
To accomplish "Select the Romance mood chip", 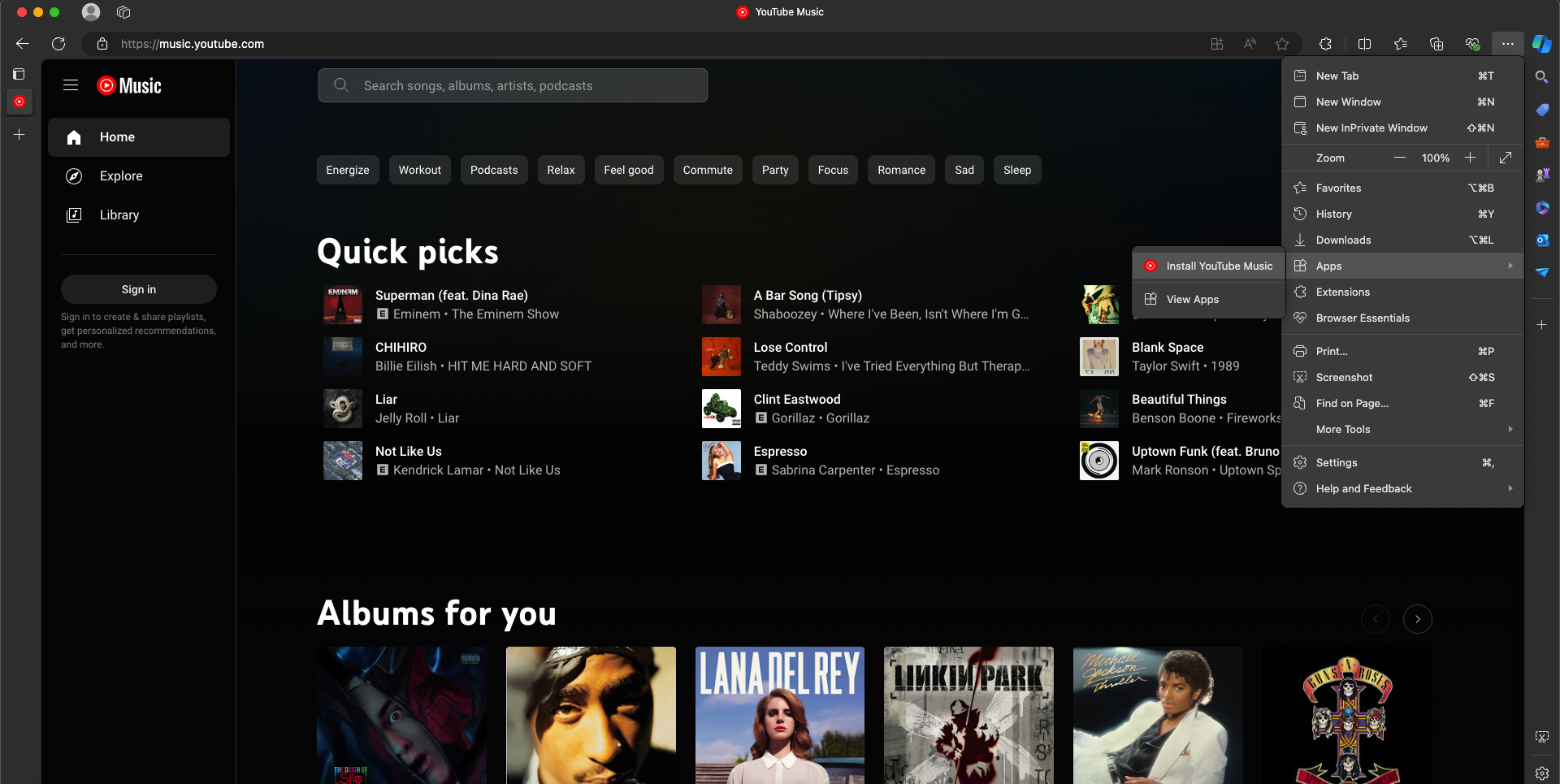I will tap(902, 170).
